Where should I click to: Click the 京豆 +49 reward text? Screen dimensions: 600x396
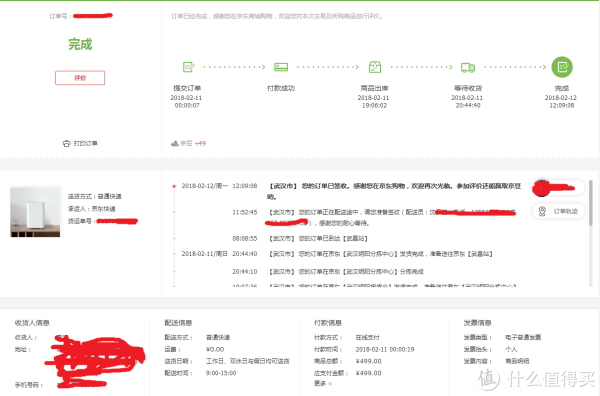[x=193, y=143]
